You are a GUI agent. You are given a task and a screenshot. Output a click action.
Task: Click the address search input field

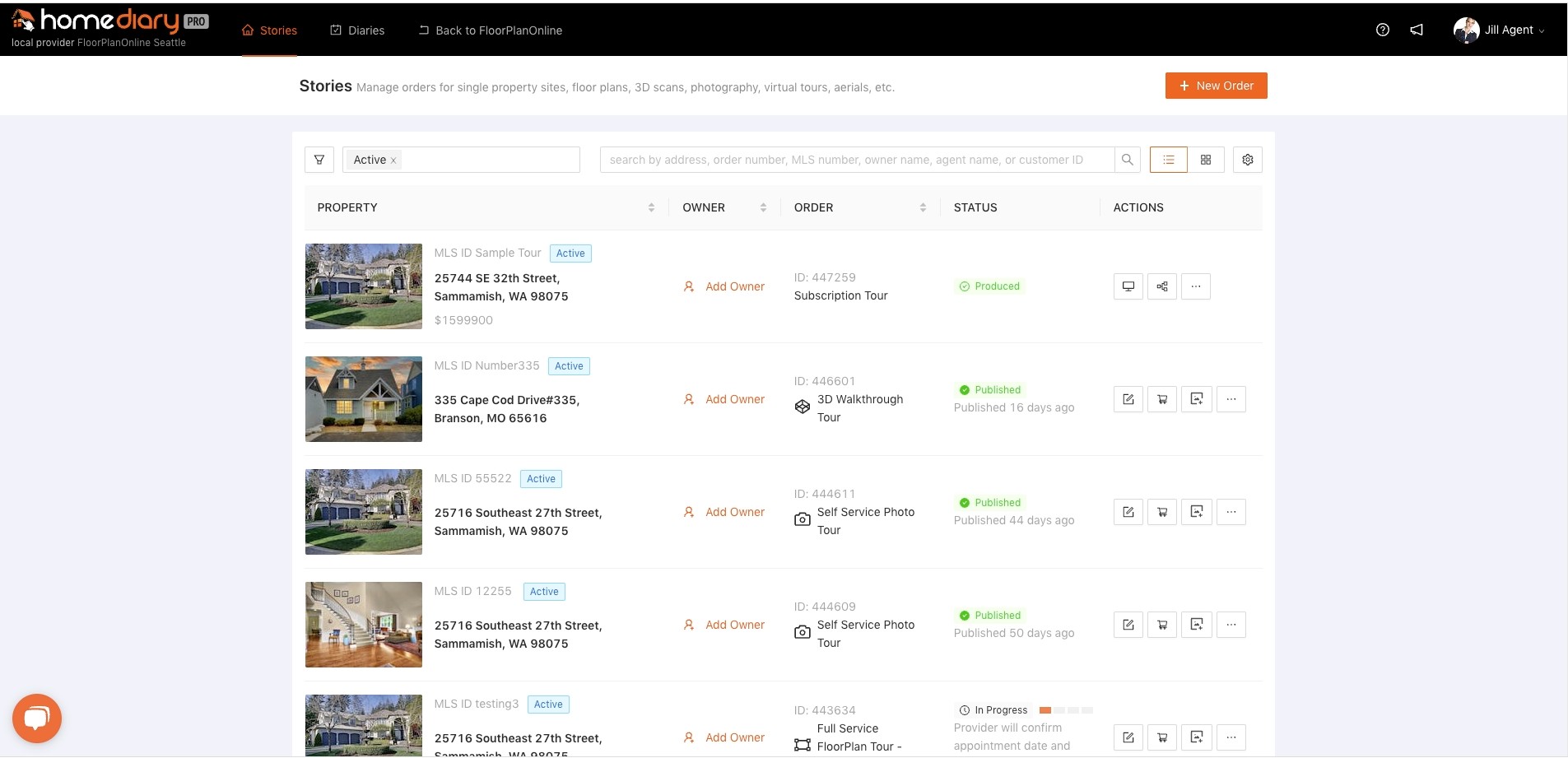tap(856, 160)
